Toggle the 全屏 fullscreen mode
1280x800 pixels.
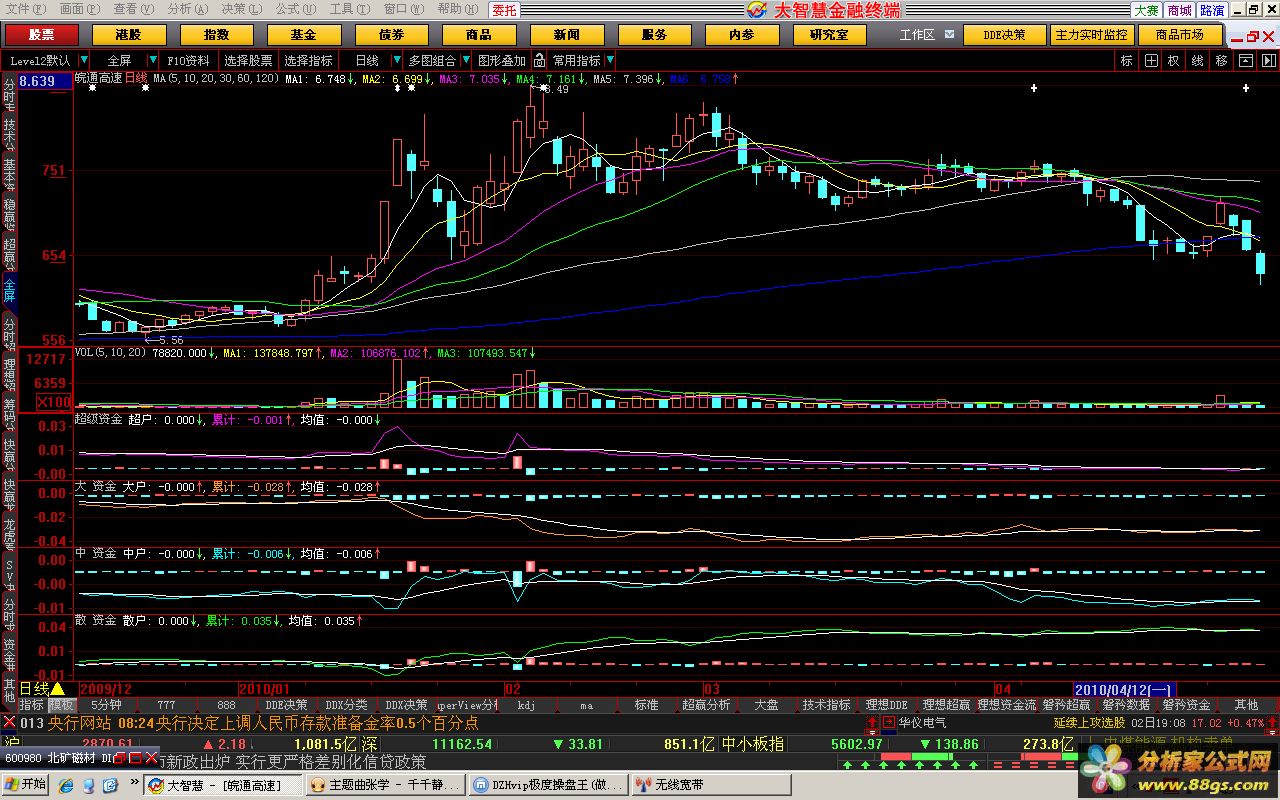coord(119,60)
